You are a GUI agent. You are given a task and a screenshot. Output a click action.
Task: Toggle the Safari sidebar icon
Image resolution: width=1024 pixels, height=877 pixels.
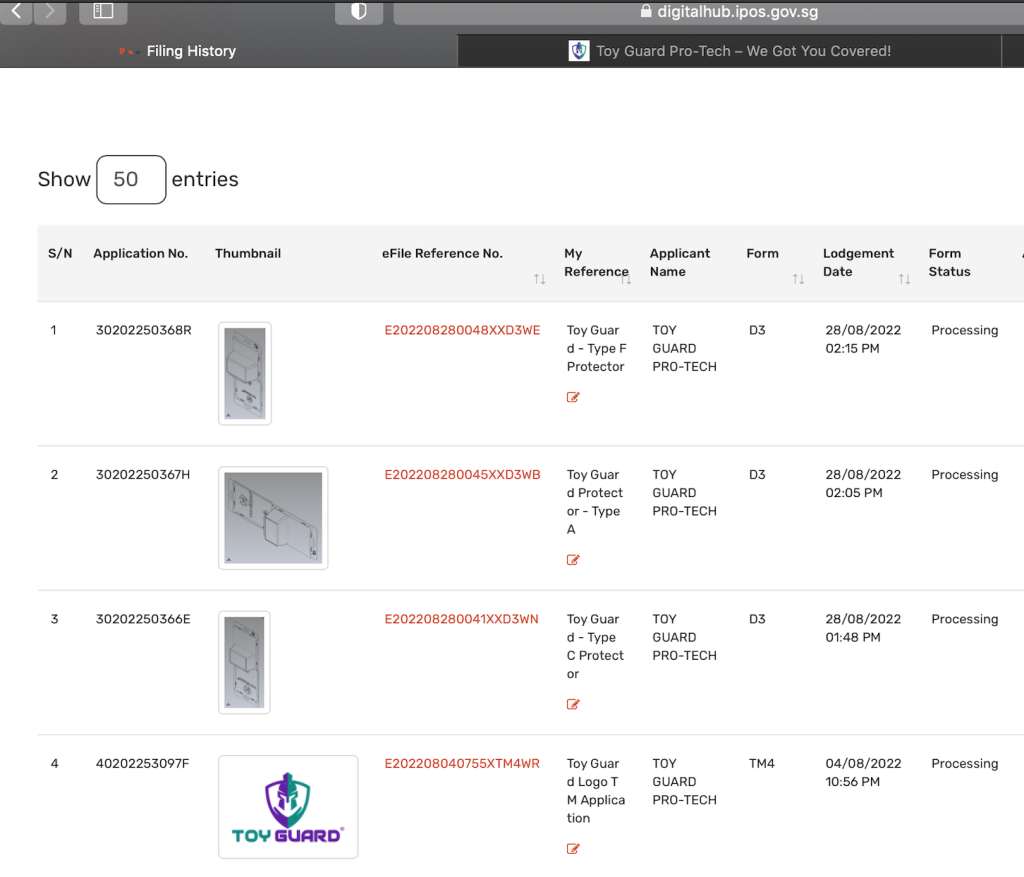(x=102, y=12)
